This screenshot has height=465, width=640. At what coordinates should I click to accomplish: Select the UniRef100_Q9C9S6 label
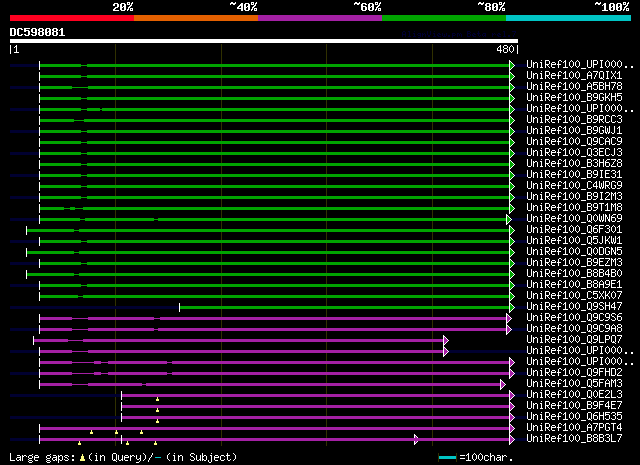point(574,318)
